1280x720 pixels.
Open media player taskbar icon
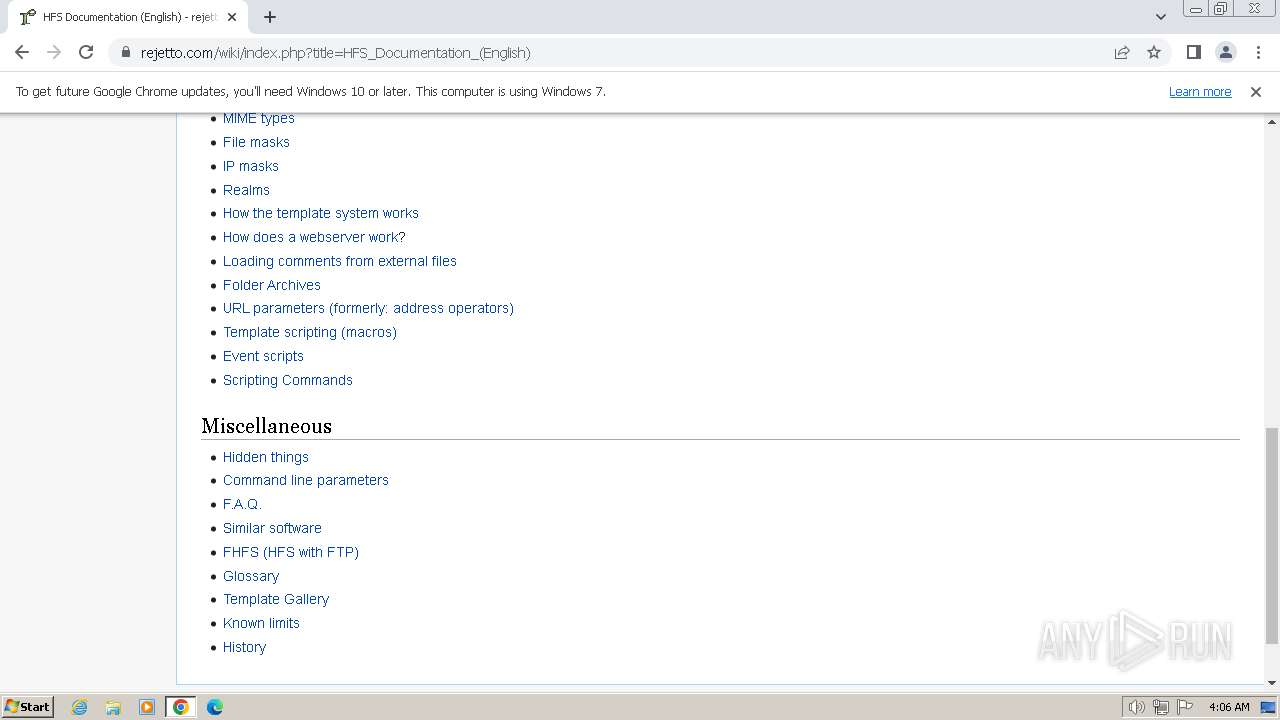(147, 707)
